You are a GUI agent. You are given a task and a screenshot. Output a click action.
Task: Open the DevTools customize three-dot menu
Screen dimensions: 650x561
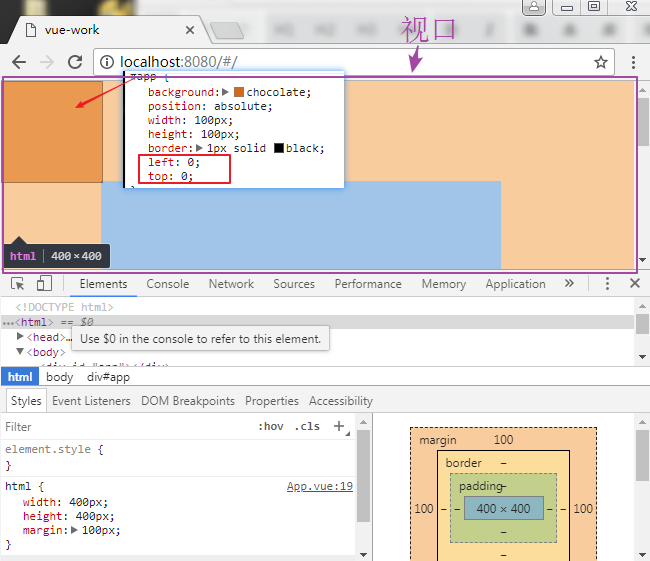click(x=607, y=284)
